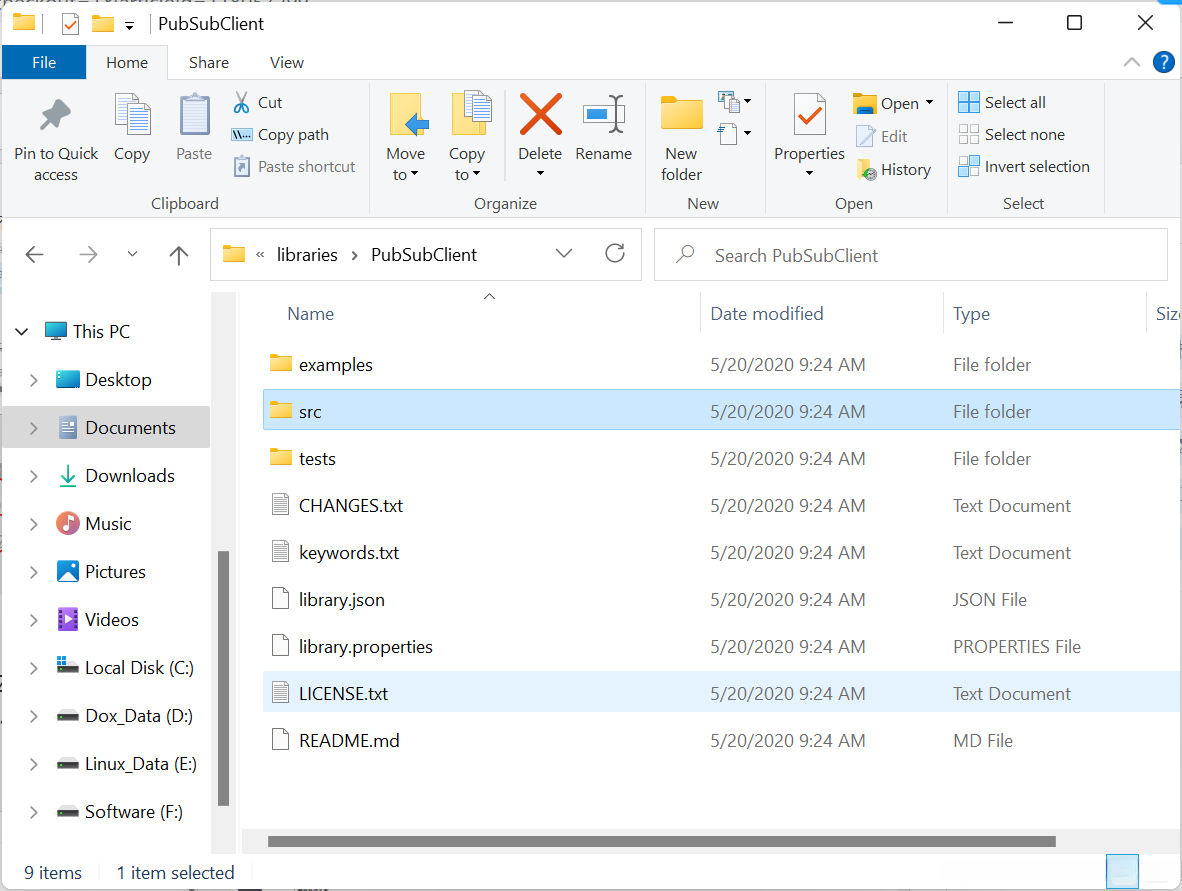This screenshot has width=1182, height=891.
Task: Click the libraries breadcrumb in address bar
Action: pyautogui.click(x=307, y=255)
